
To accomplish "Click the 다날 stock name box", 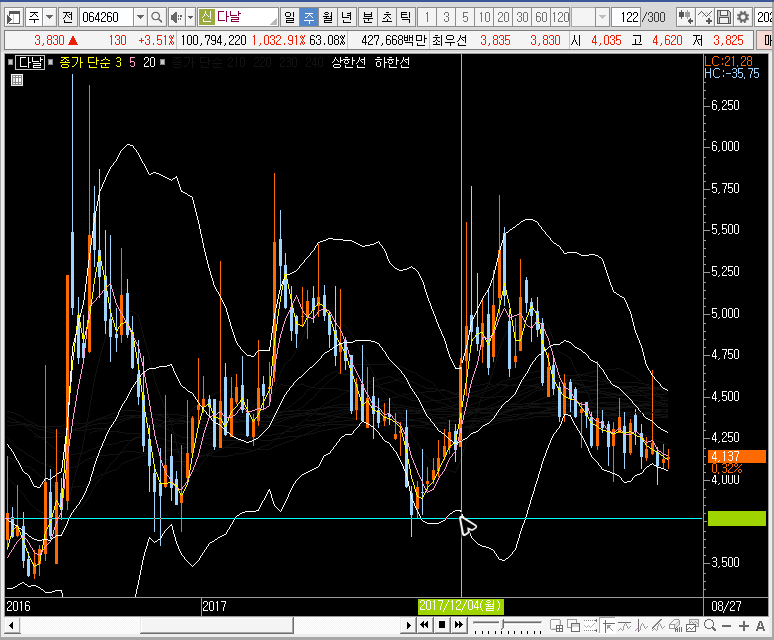I will click(238, 18).
